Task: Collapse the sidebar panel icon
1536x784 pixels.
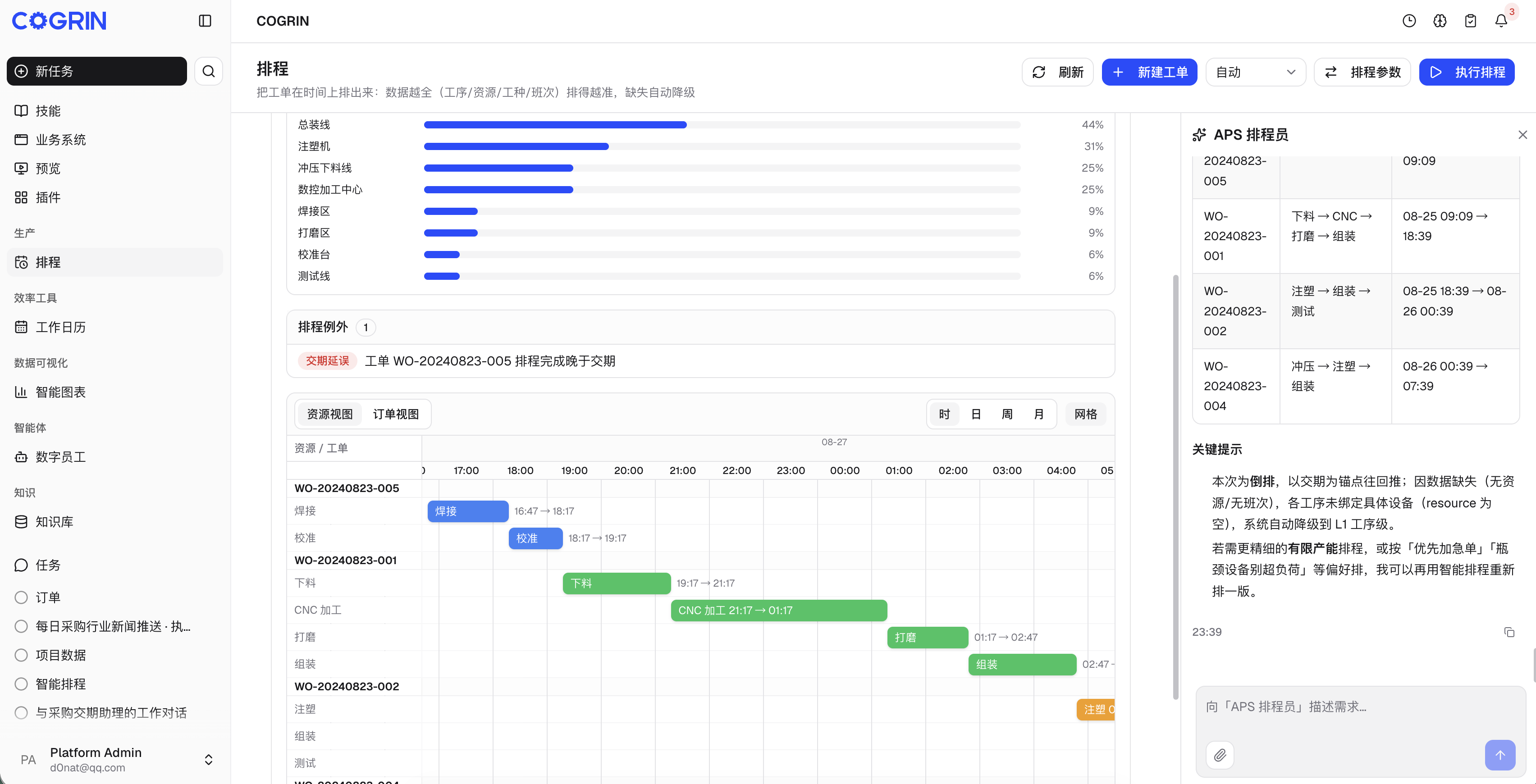Action: coord(205,21)
